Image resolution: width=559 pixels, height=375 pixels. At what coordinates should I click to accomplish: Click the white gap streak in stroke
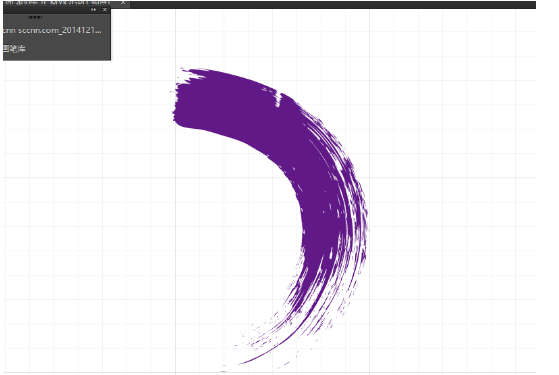point(279,99)
